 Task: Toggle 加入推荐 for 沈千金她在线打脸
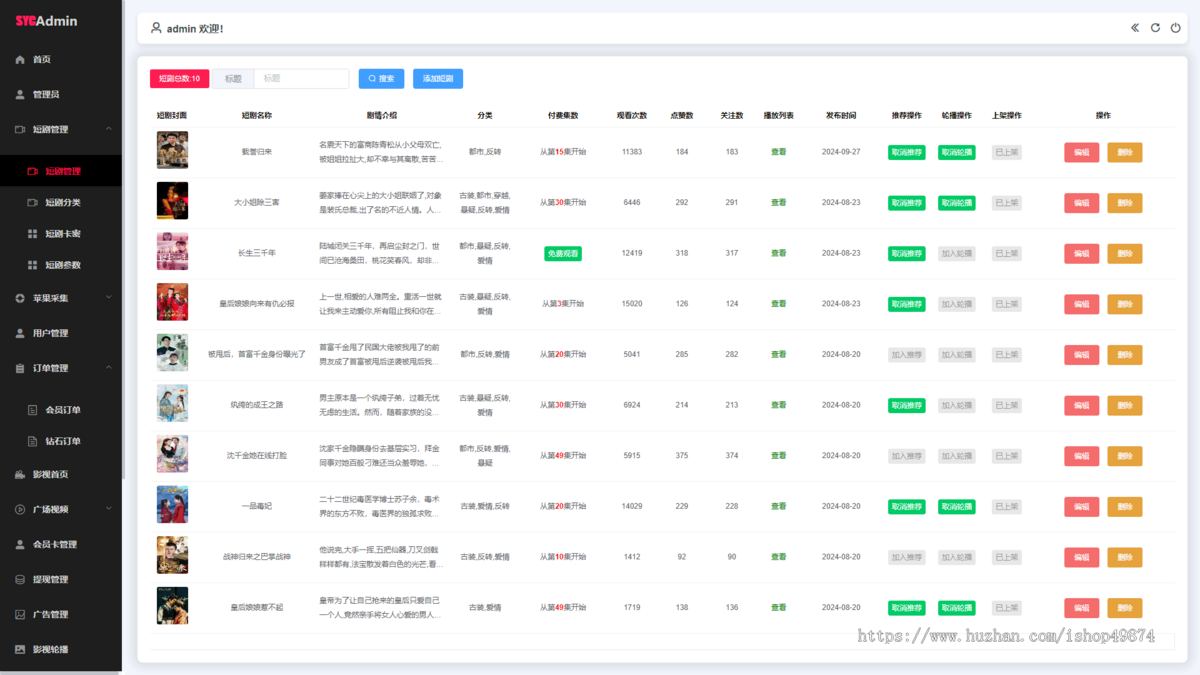pos(907,456)
